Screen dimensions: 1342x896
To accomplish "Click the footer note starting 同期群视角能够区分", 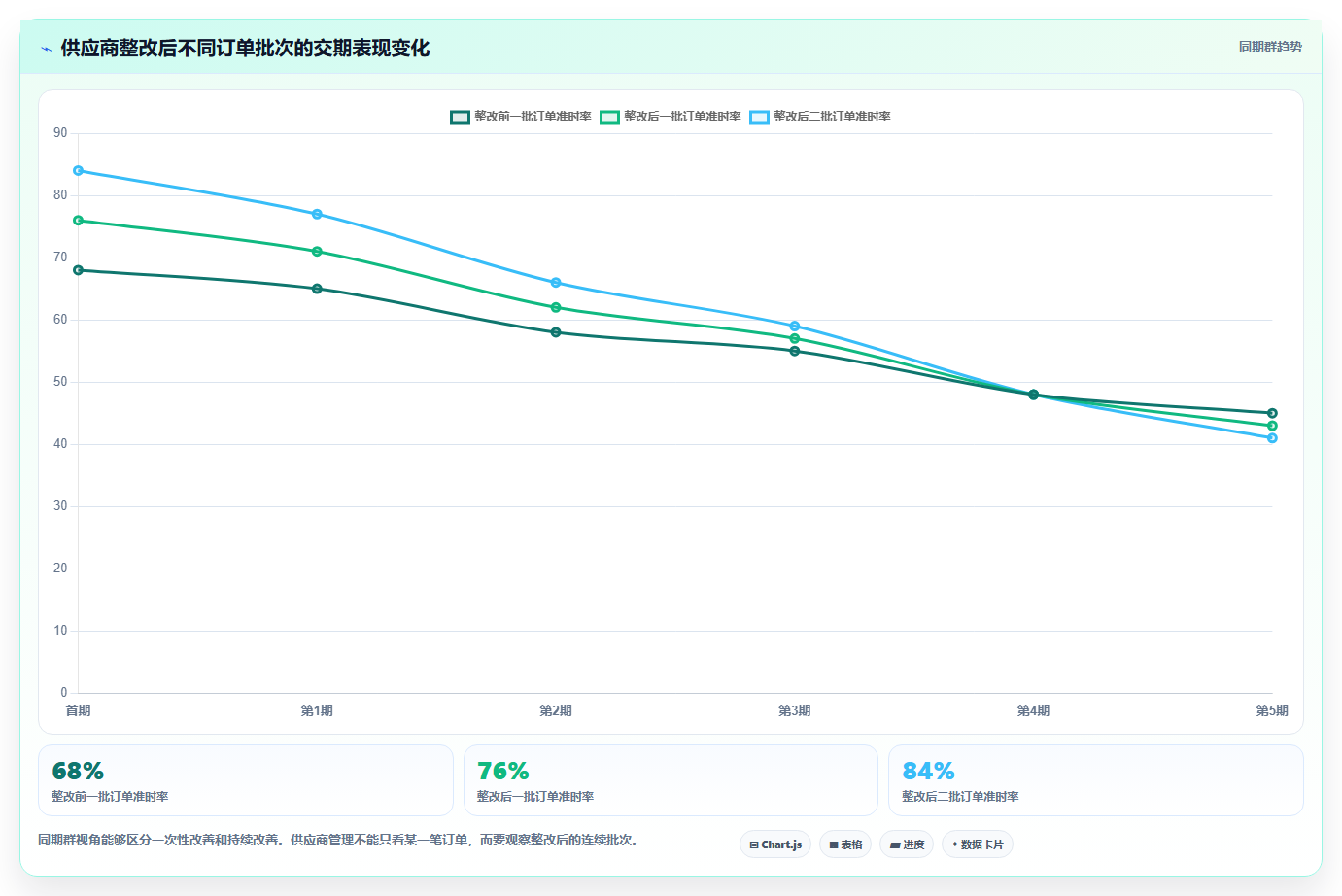I will click(x=340, y=840).
